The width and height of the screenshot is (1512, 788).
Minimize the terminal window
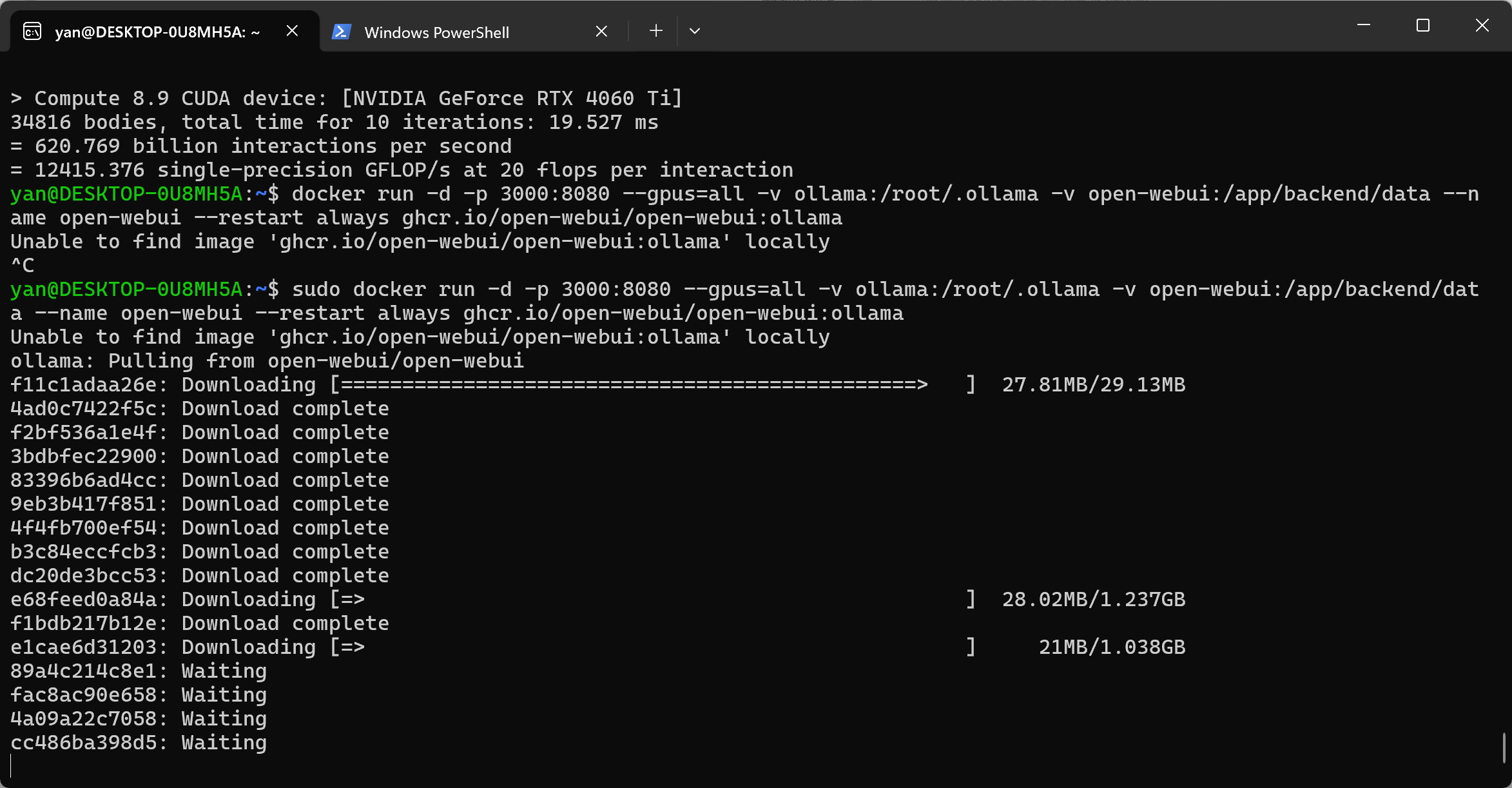(x=1364, y=25)
